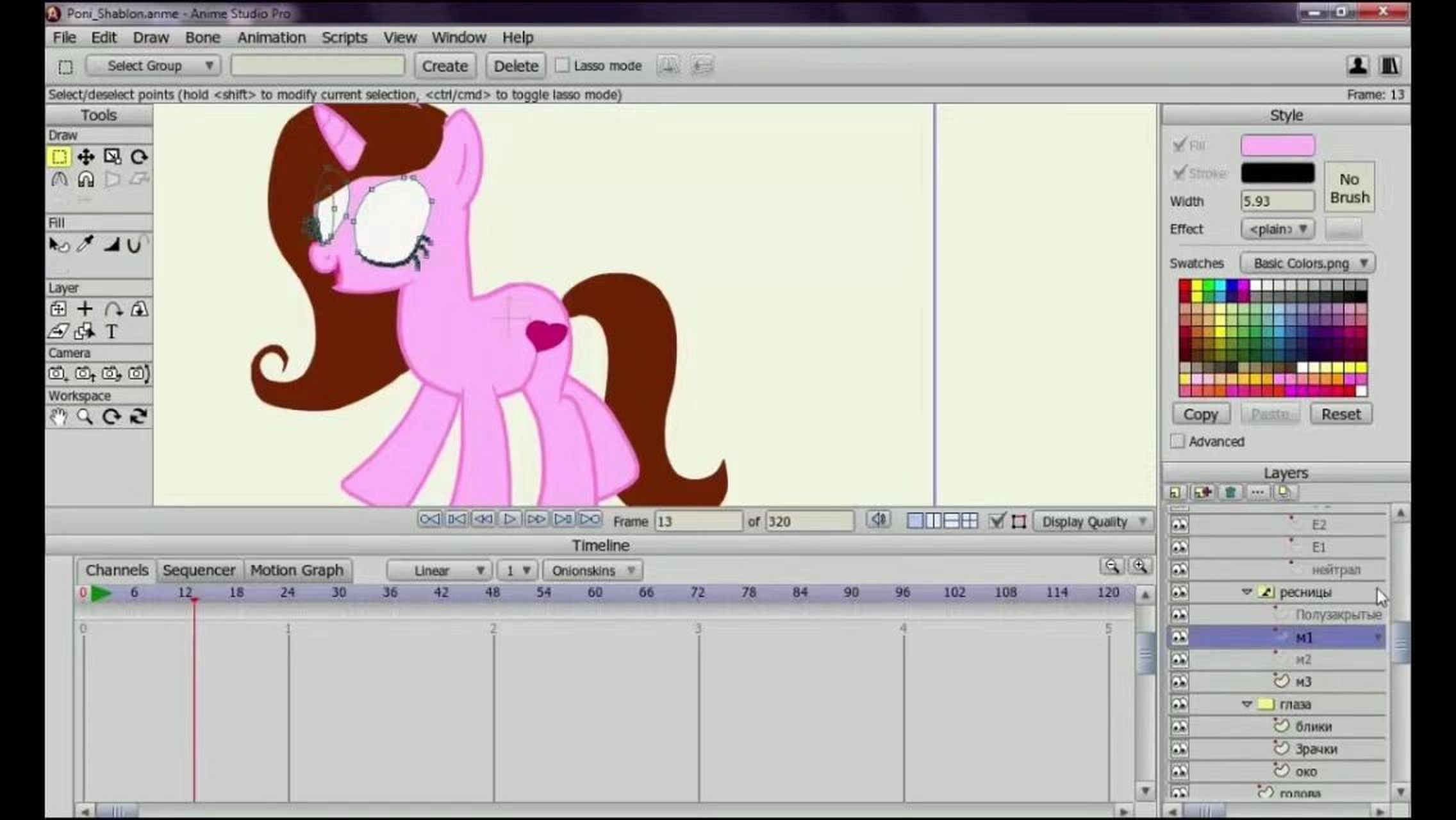Click the Delete button
1456x820 pixels.
pyautogui.click(x=516, y=66)
